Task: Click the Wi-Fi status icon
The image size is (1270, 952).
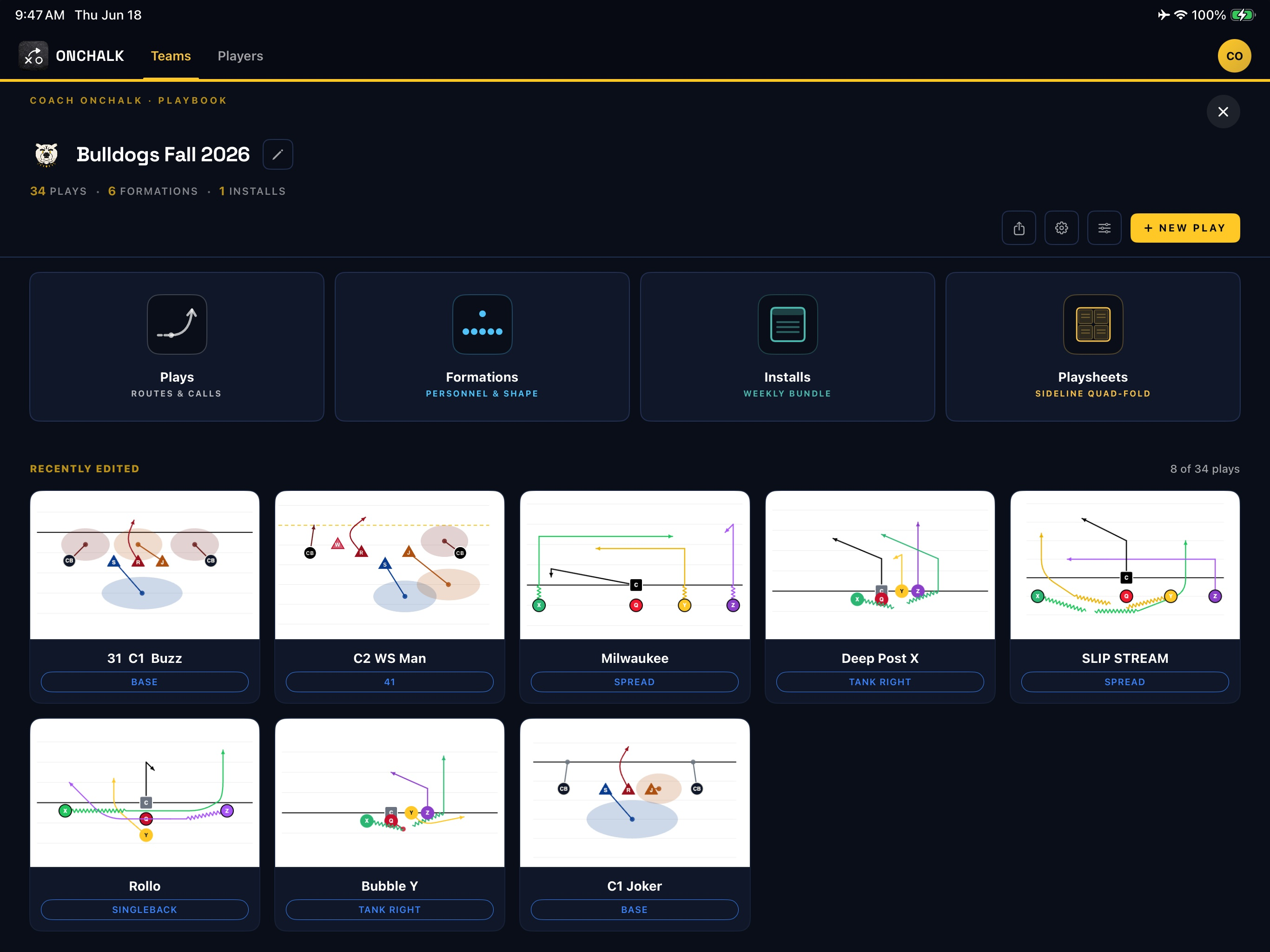Action: 1180,15
